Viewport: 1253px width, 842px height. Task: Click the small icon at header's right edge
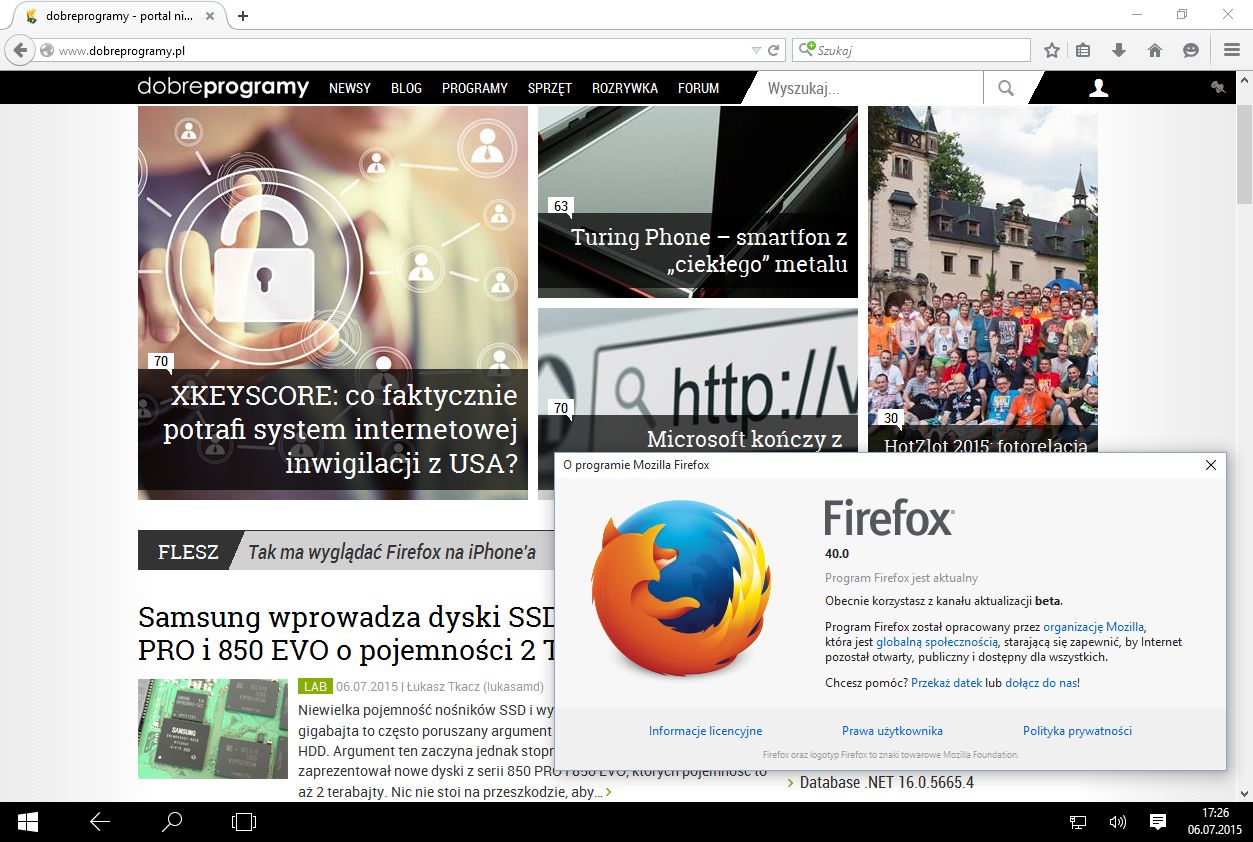click(x=1218, y=88)
